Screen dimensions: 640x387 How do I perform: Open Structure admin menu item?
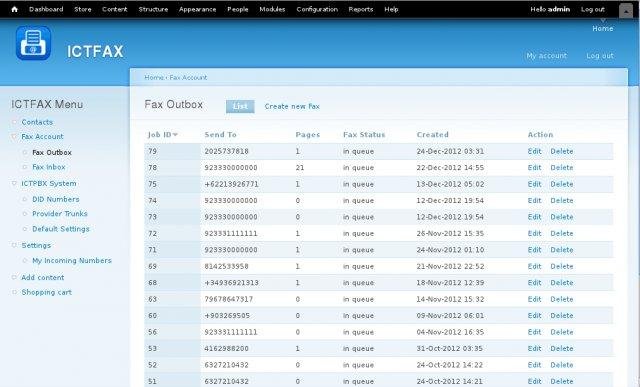[x=153, y=9]
